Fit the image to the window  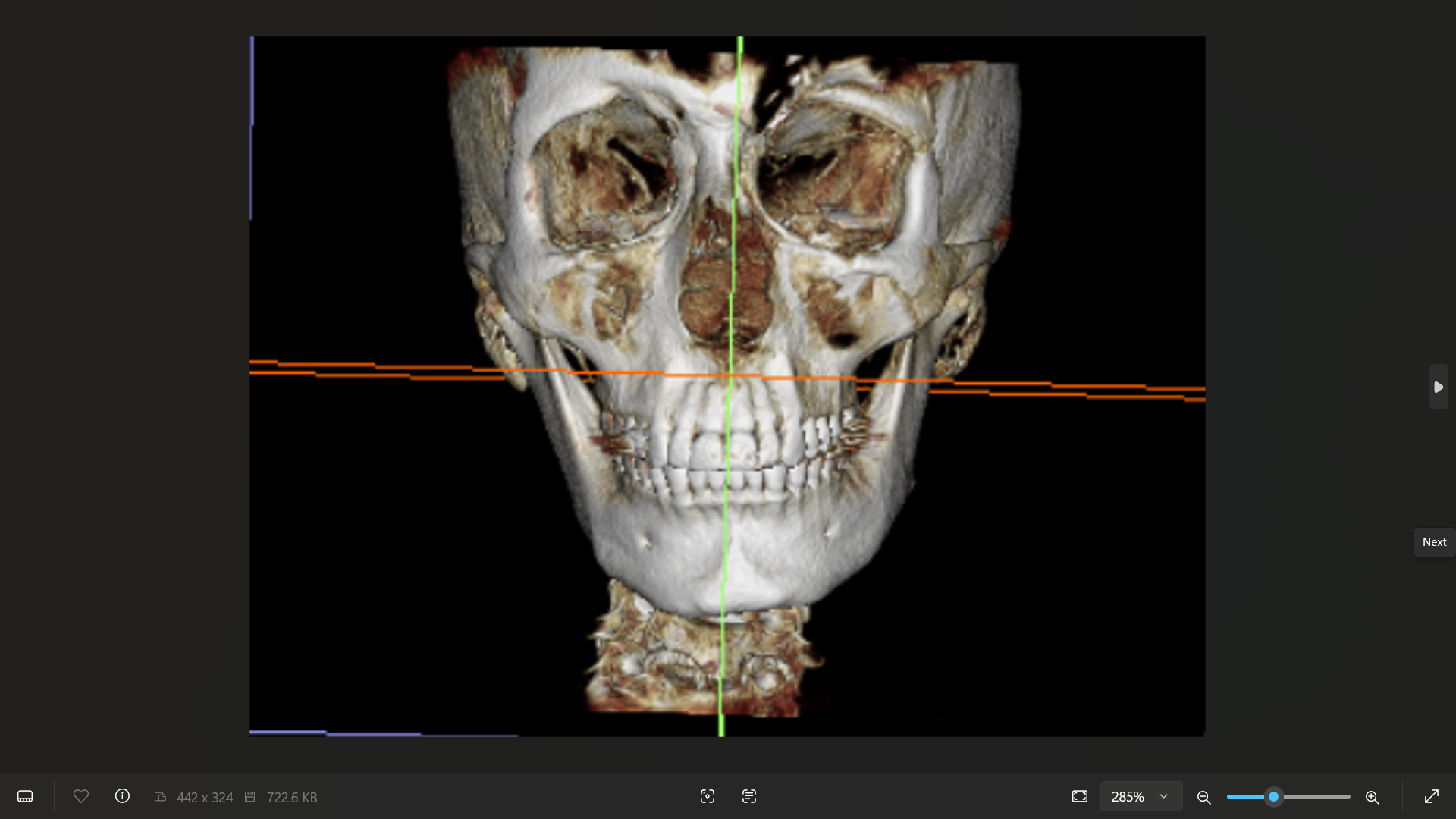[x=1080, y=796]
